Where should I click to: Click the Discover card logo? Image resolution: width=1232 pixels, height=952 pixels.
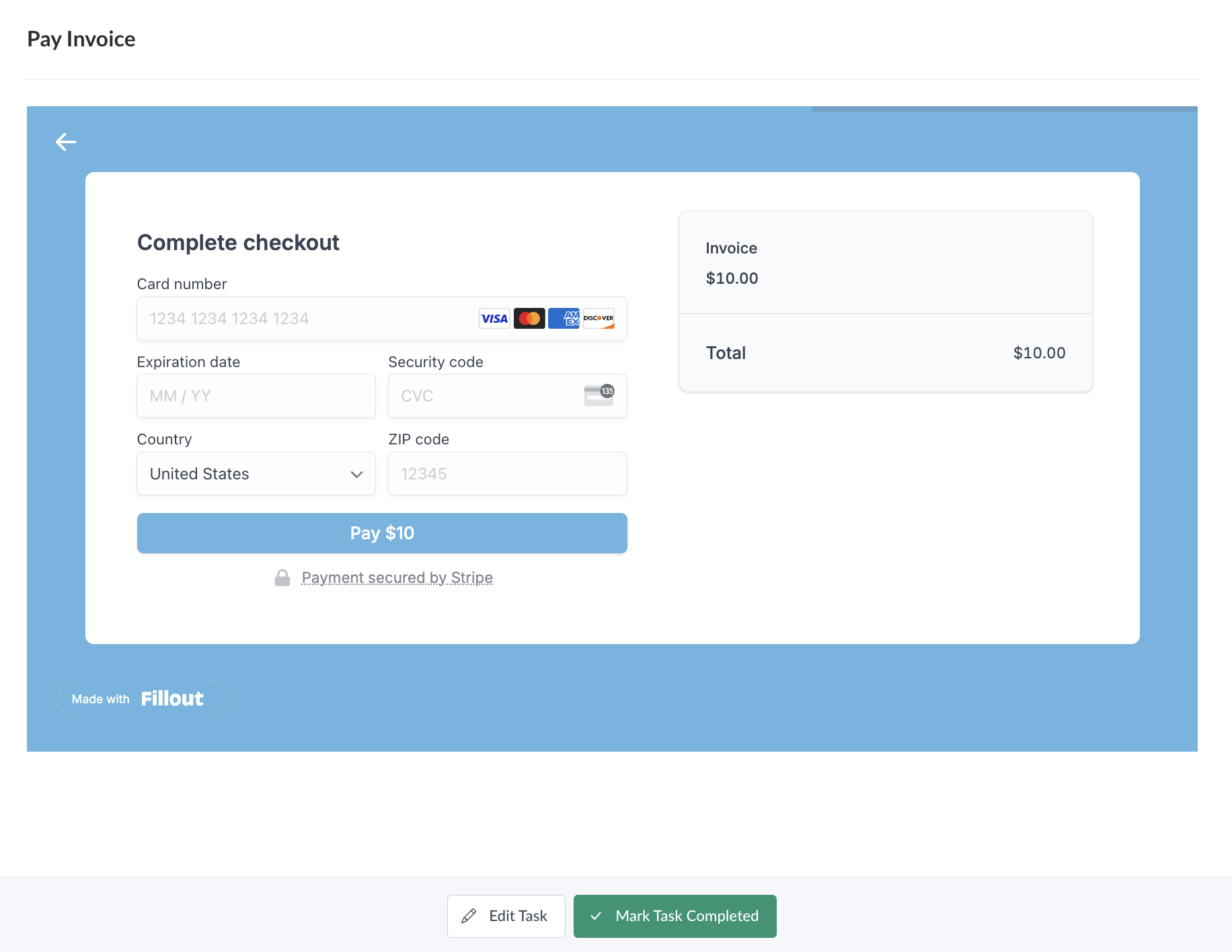click(599, 319)
